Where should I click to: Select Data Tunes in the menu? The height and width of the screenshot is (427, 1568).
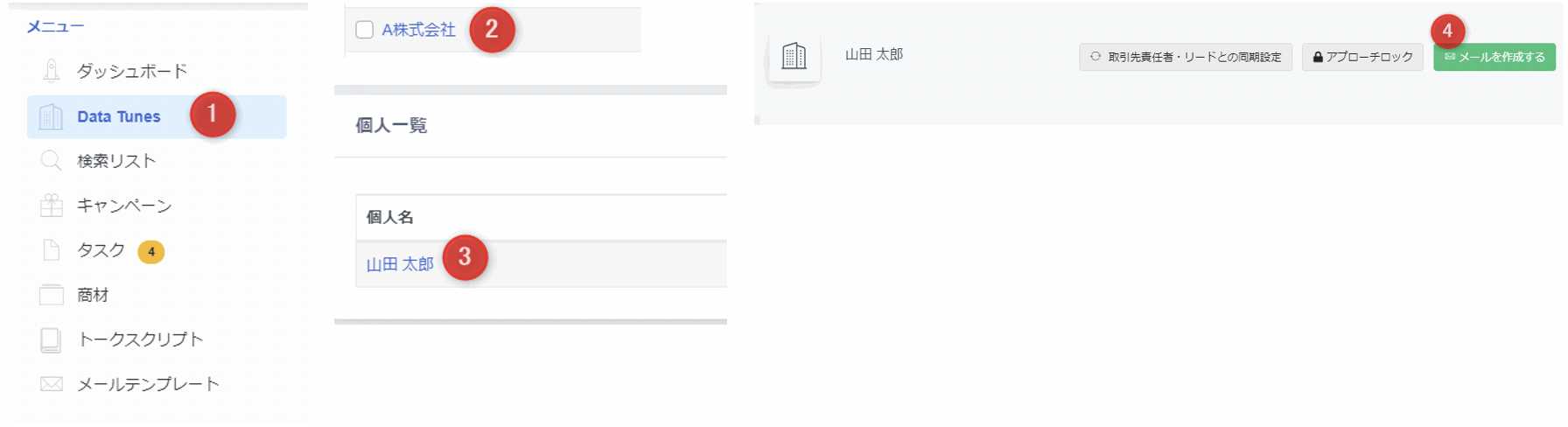[157, 116]
